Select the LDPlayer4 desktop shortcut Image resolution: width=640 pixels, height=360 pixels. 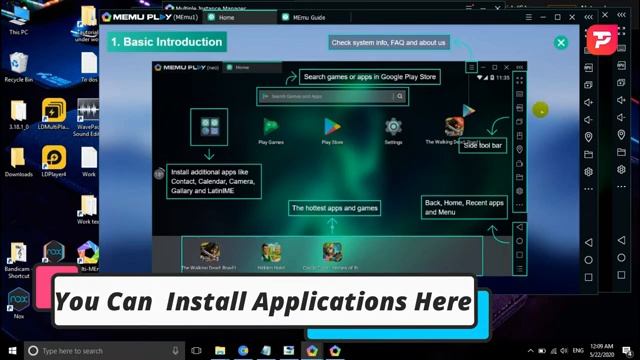53,162
